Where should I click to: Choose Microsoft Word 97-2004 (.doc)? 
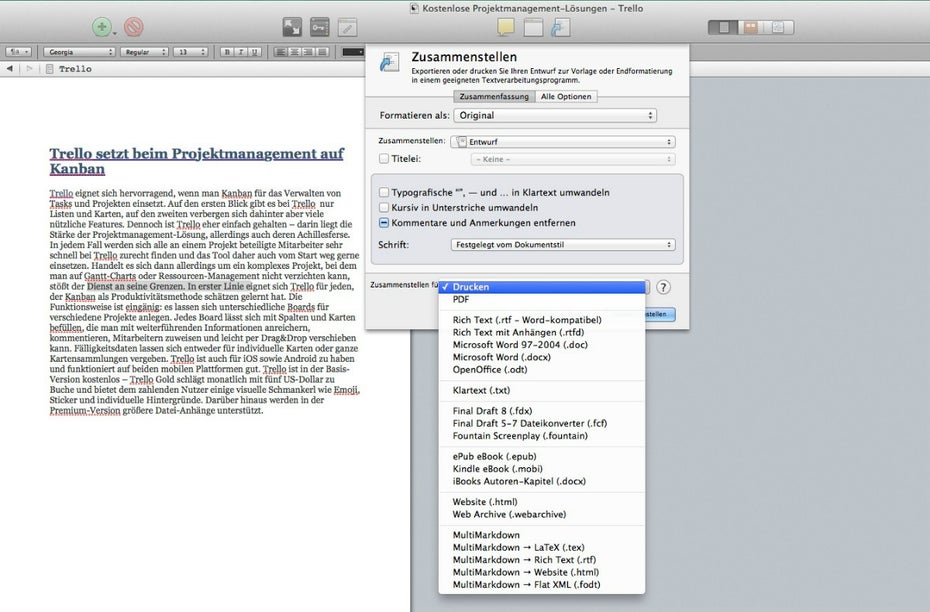542,345
